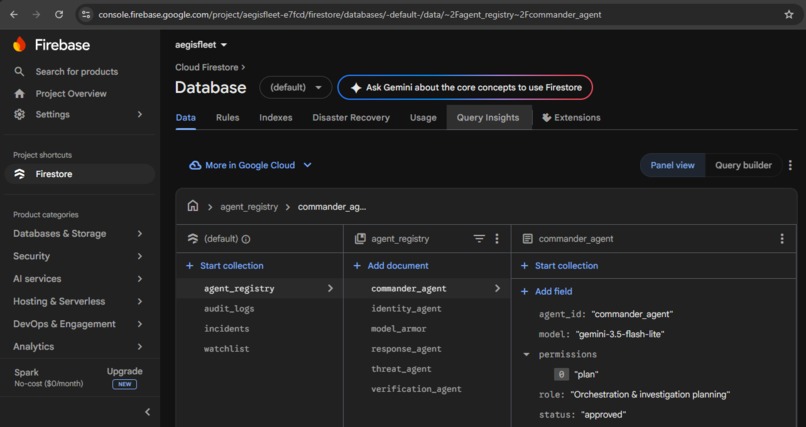The image size is (806, 427).
Task: Open the Disaster Recovery tab
Action: (351, 118)
